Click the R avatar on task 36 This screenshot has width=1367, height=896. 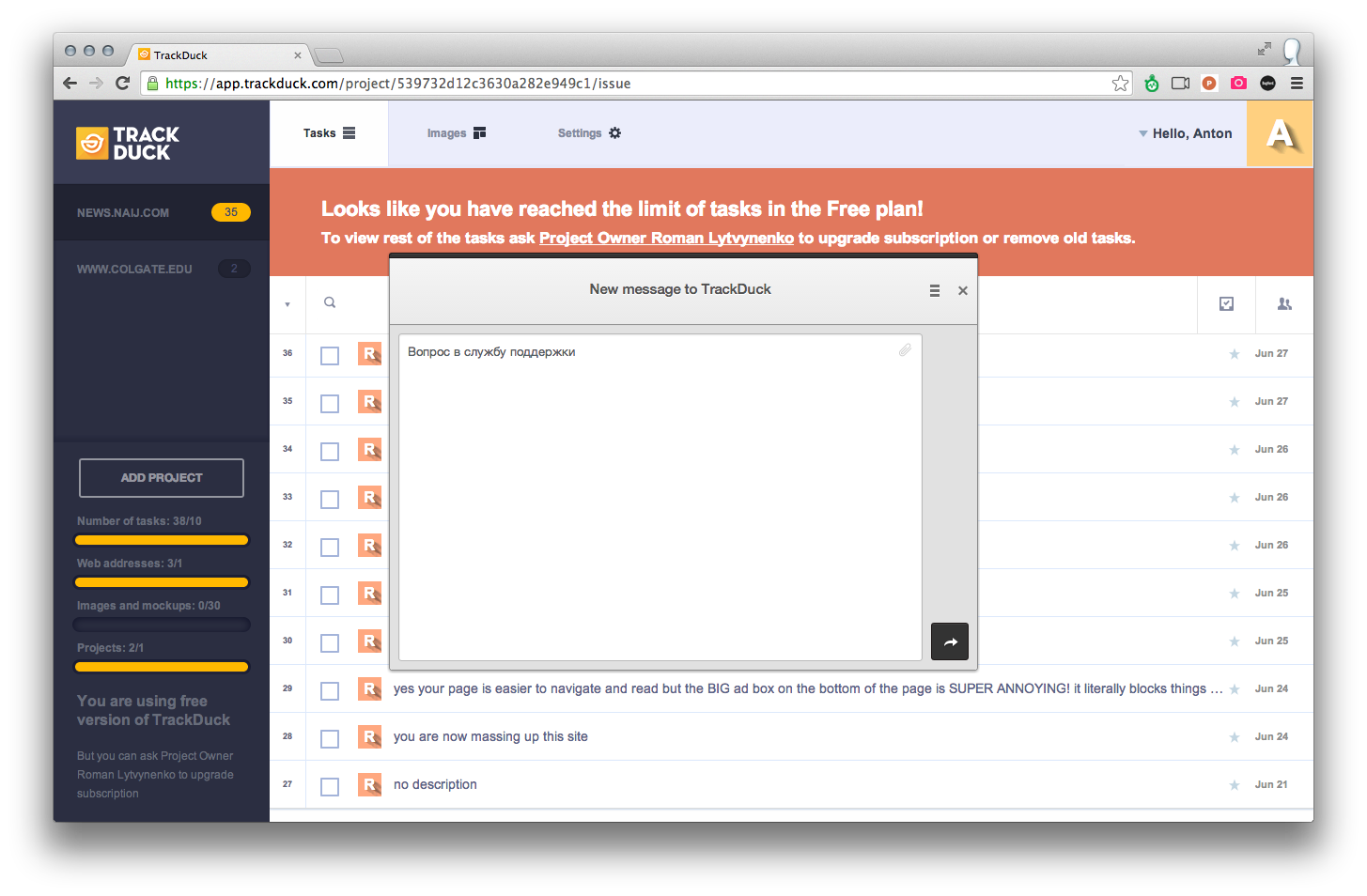click(369, 354)
